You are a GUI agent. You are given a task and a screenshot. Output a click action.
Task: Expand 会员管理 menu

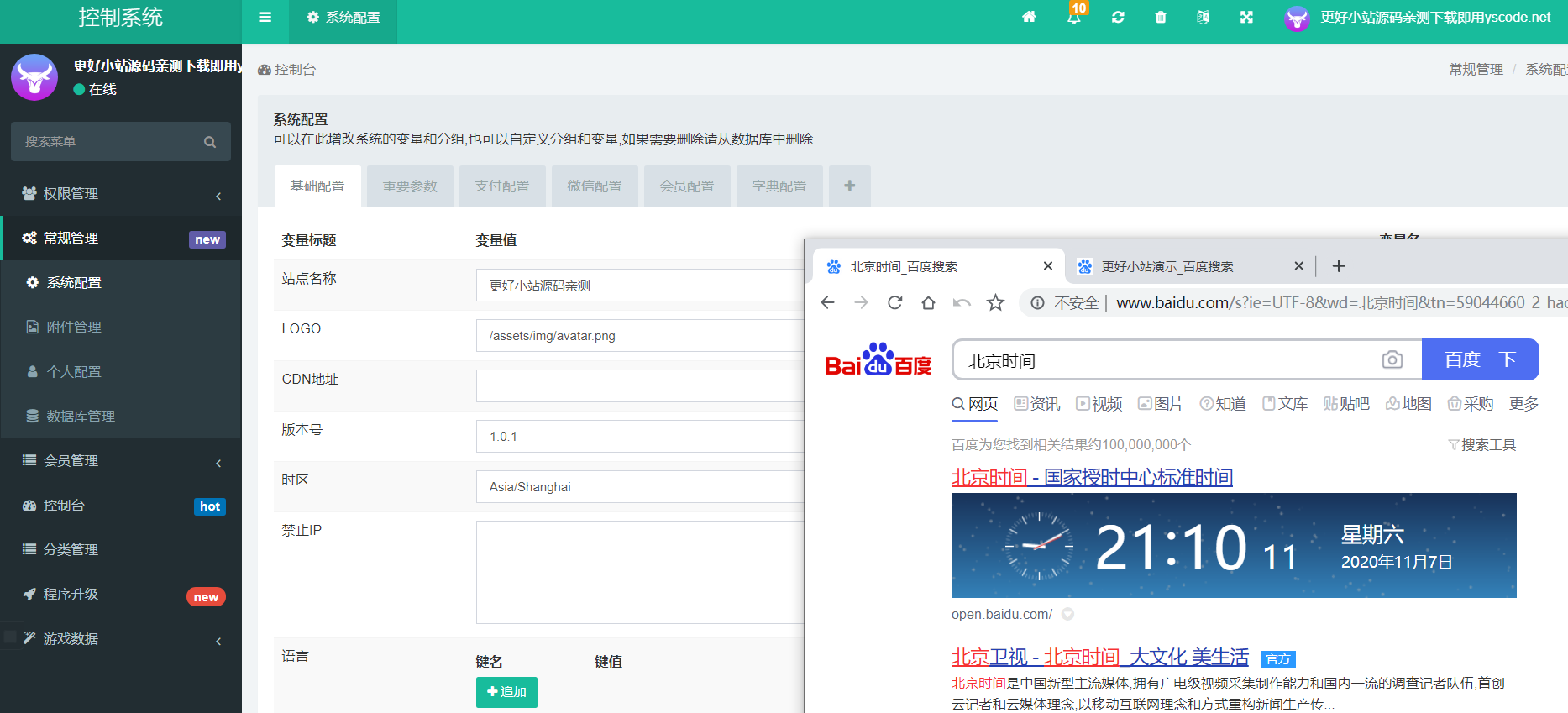coord(121,461)
